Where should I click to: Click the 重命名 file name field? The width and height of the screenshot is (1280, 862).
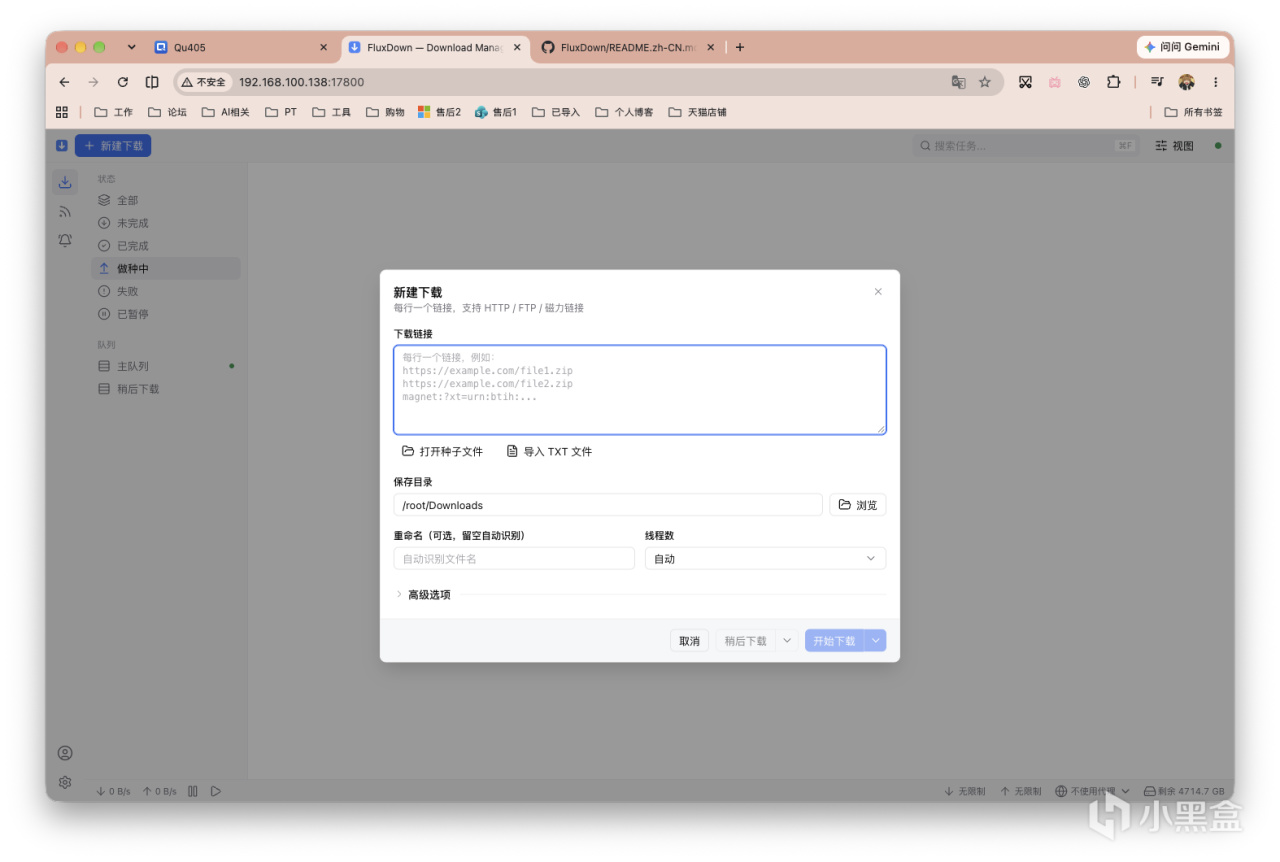click(x=514, y=558)
